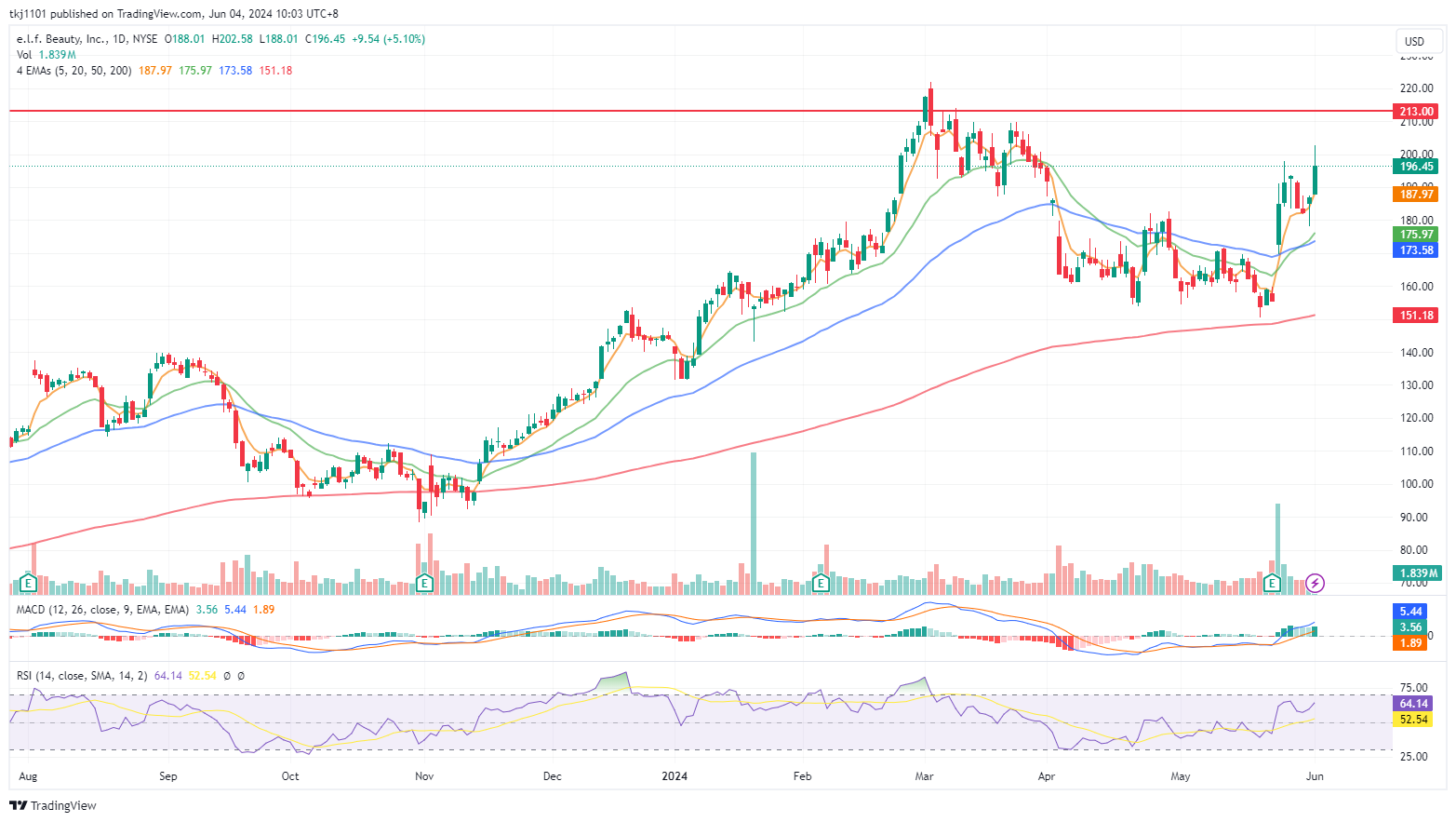Click the green 3.56 MACD histogram label

[1410, 627]
